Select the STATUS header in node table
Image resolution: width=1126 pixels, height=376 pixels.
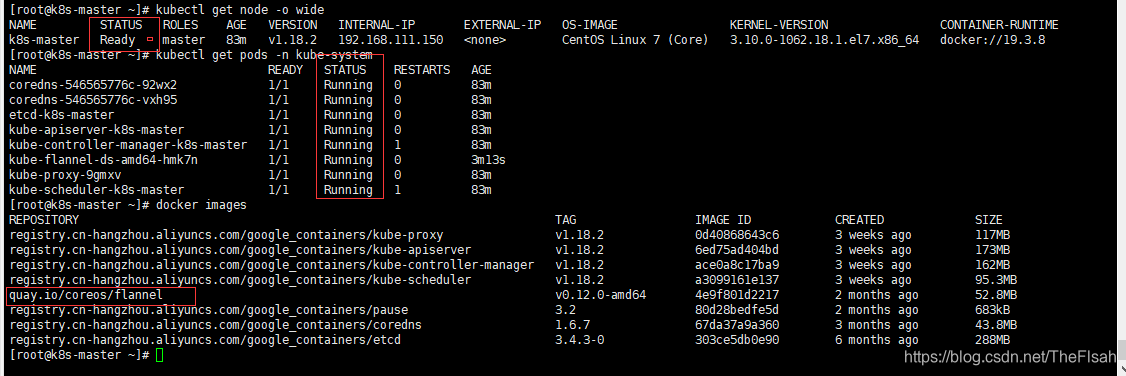tap(121, 25)
